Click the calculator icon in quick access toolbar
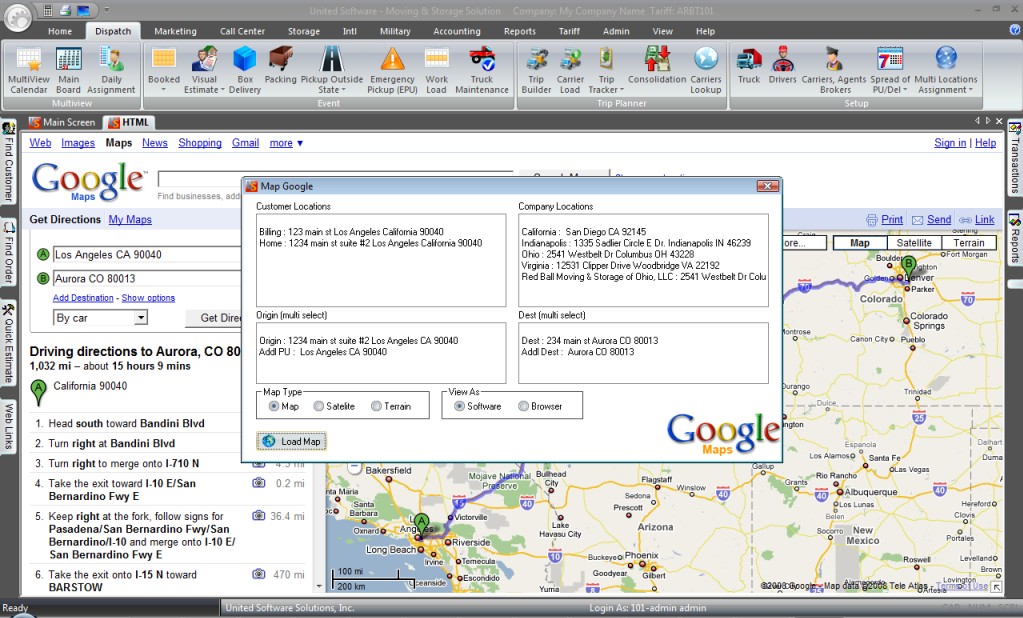 tap(48, 10)
